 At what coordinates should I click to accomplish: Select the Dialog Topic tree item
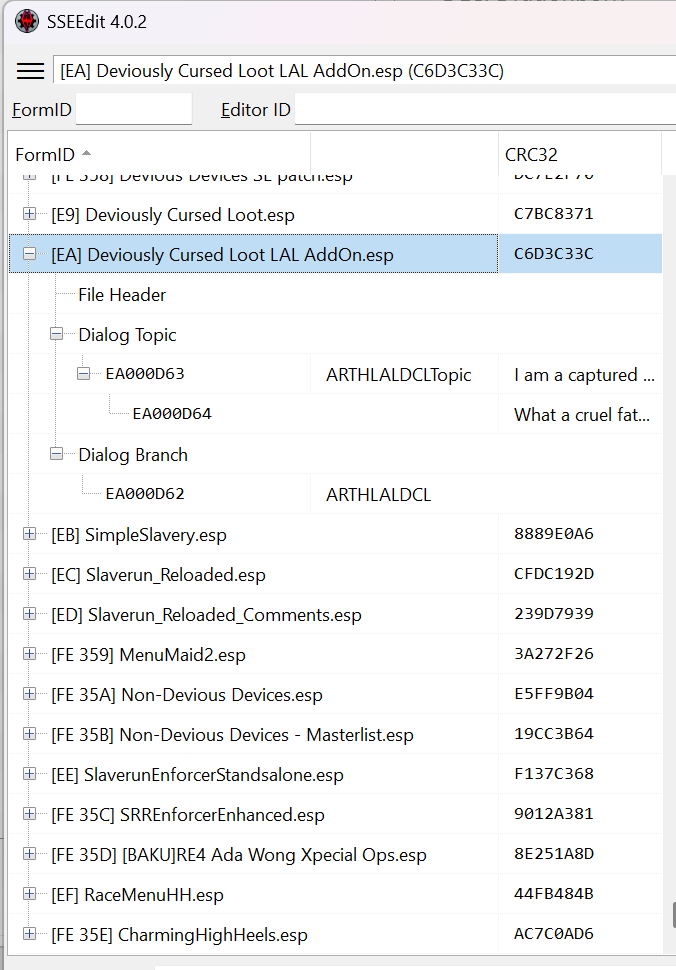[x=127, y=335]
